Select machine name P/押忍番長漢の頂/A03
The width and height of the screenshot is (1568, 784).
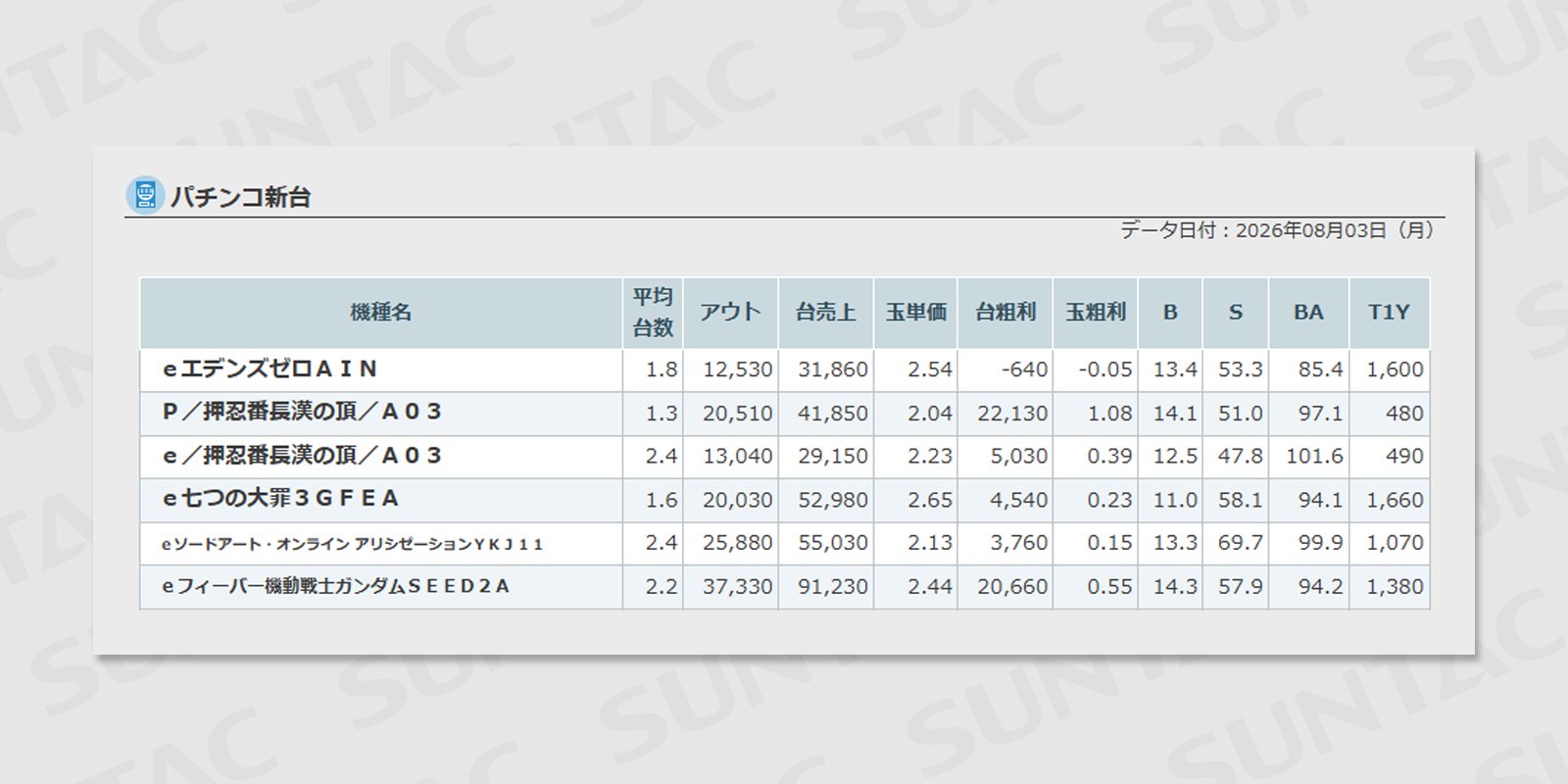302,413
